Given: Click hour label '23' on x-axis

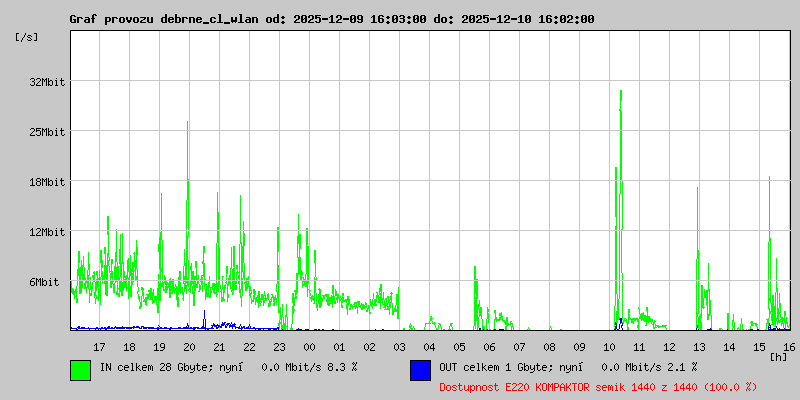Looking at the screenshot, I should click(x=279, y=347).
